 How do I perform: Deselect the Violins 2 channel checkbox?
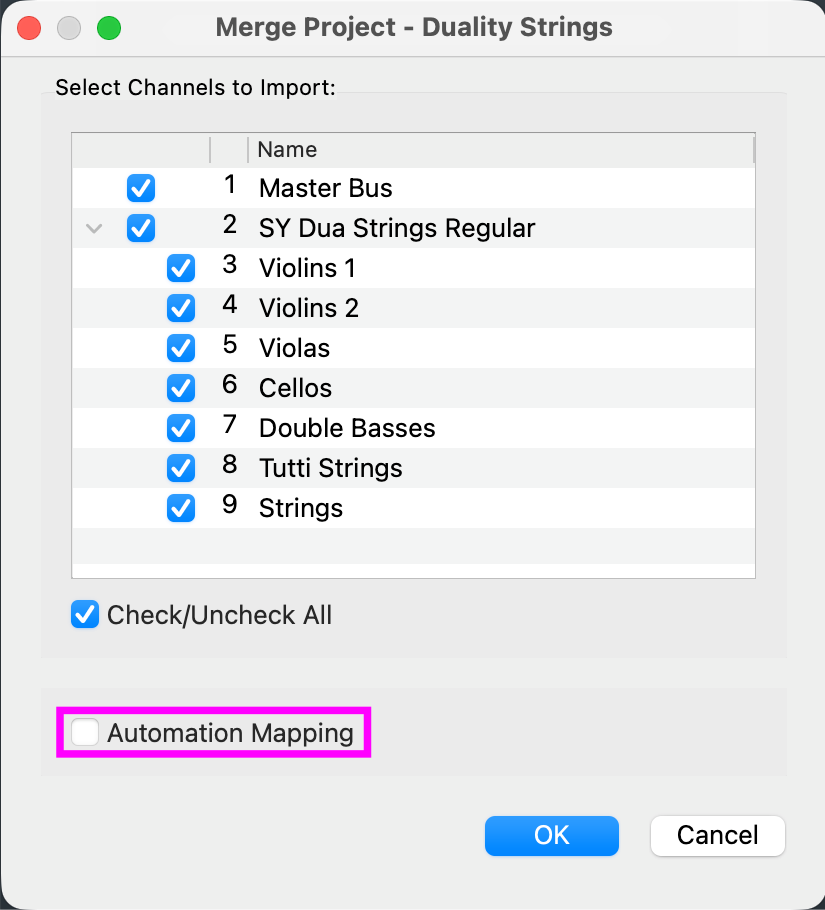point(181,308)
